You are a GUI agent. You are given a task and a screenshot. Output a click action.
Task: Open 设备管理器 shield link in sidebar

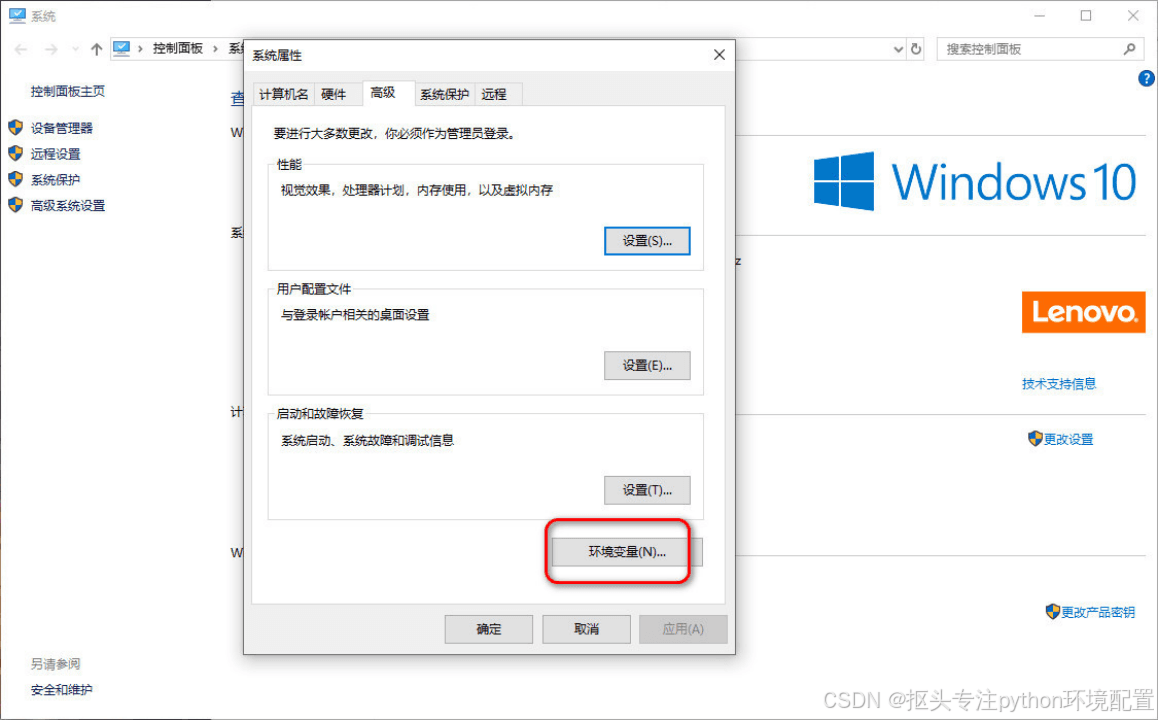[61, 128]
